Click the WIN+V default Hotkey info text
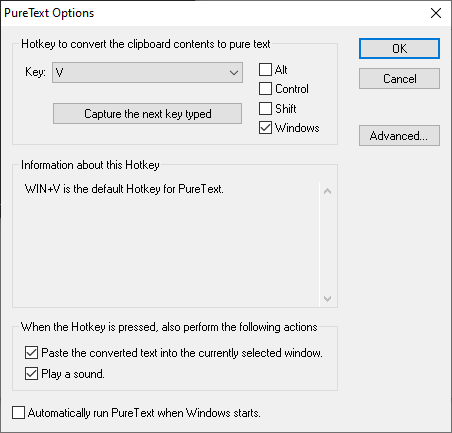 [x=124, y=189]
